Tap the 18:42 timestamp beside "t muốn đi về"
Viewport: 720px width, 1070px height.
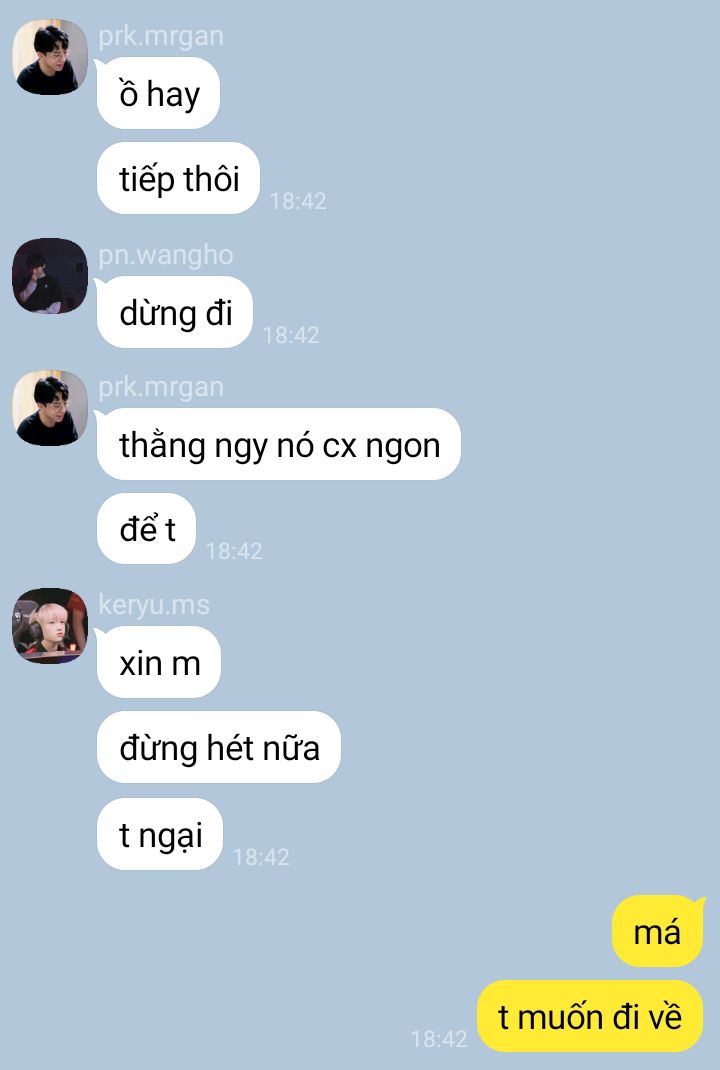coord(439,1039)
